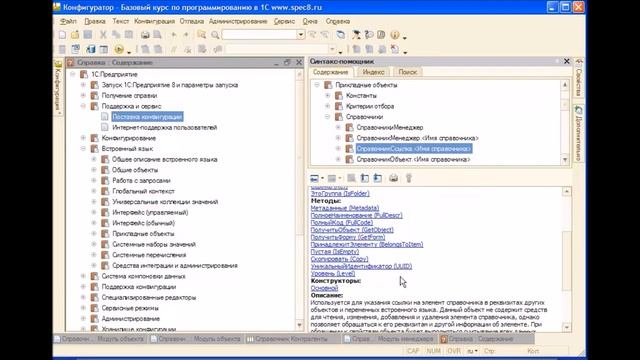Switch to the Индекс tab
The height and width of the screenshot is (360, 640).
click(373, 72)
